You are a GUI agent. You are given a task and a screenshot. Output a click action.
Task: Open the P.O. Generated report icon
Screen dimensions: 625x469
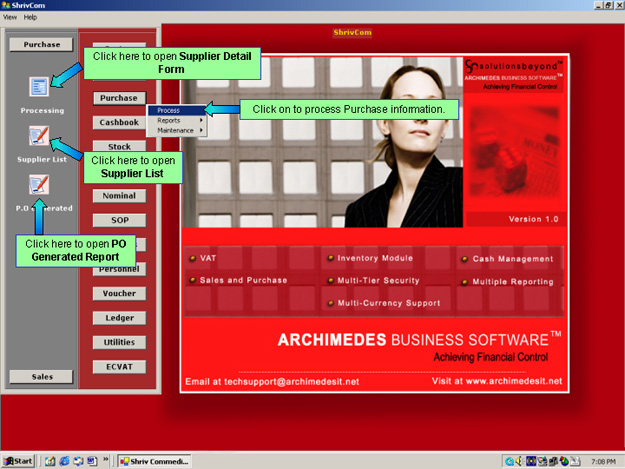coord(39,184)
